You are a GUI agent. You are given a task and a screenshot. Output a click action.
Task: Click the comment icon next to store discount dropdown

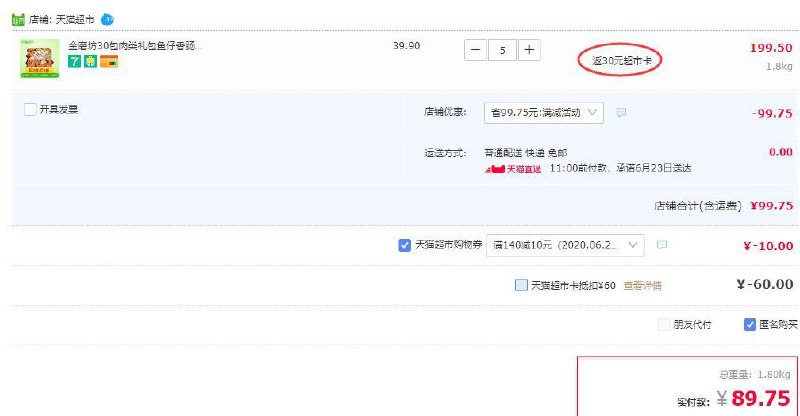pos(621,112)
